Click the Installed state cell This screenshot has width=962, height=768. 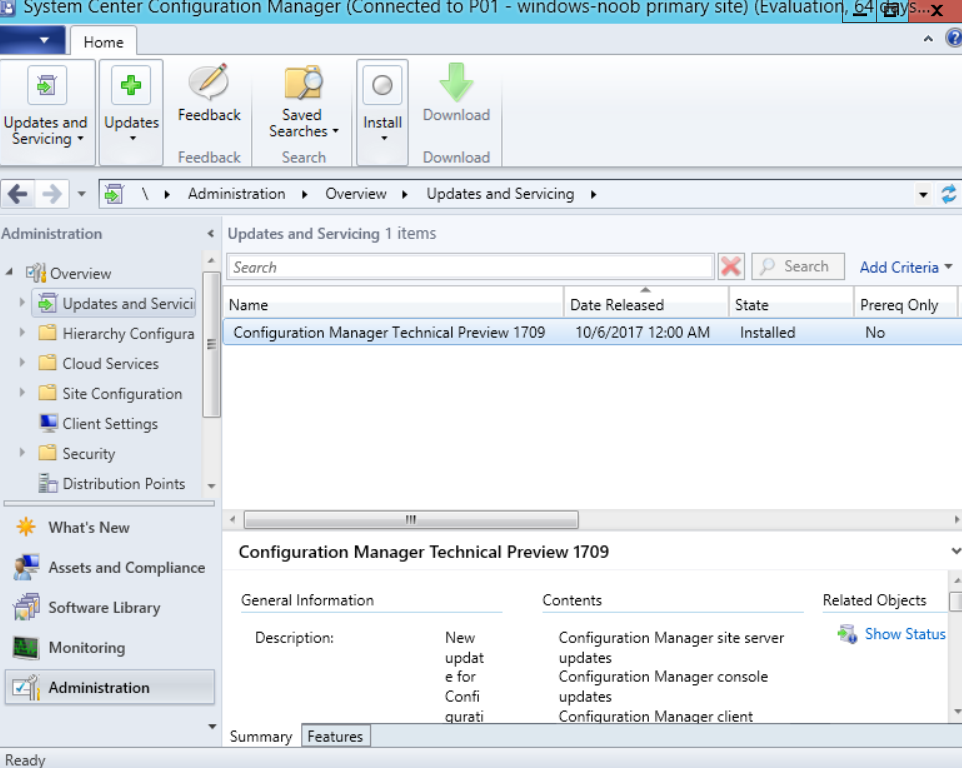coord(767,332)
